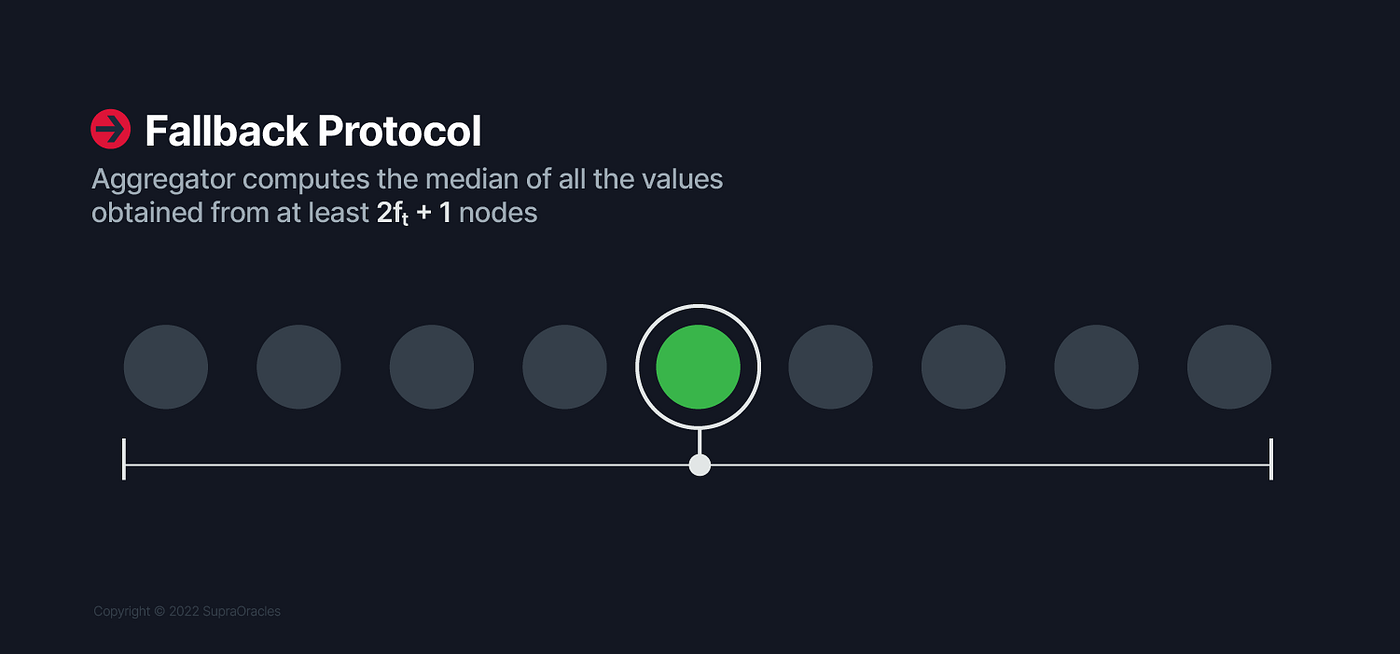Select the green median node circle
Viewport: 1400px width, 654px height.
(x=698, y=367)
